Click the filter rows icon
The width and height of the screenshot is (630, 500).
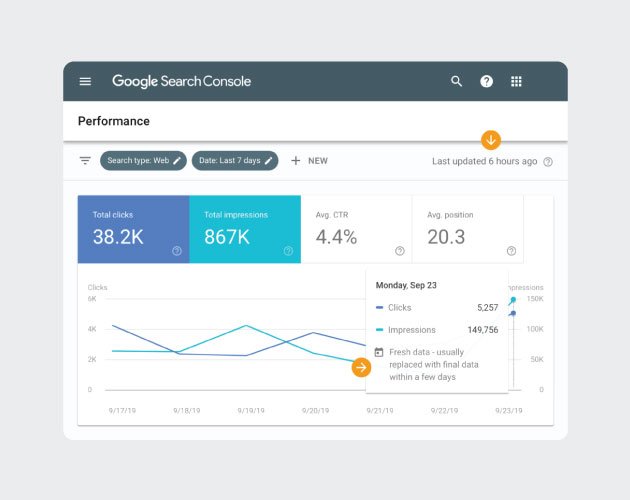pos(85,161)
